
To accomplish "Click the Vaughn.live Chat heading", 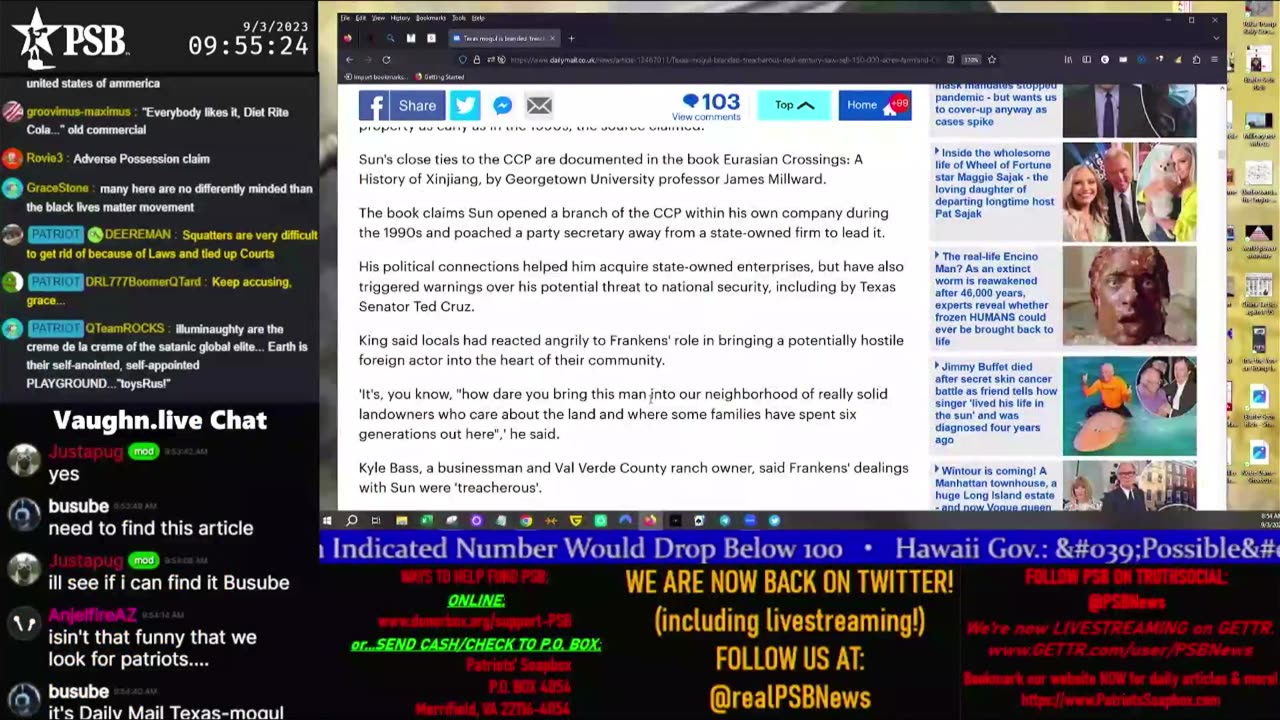I will 160,420.
